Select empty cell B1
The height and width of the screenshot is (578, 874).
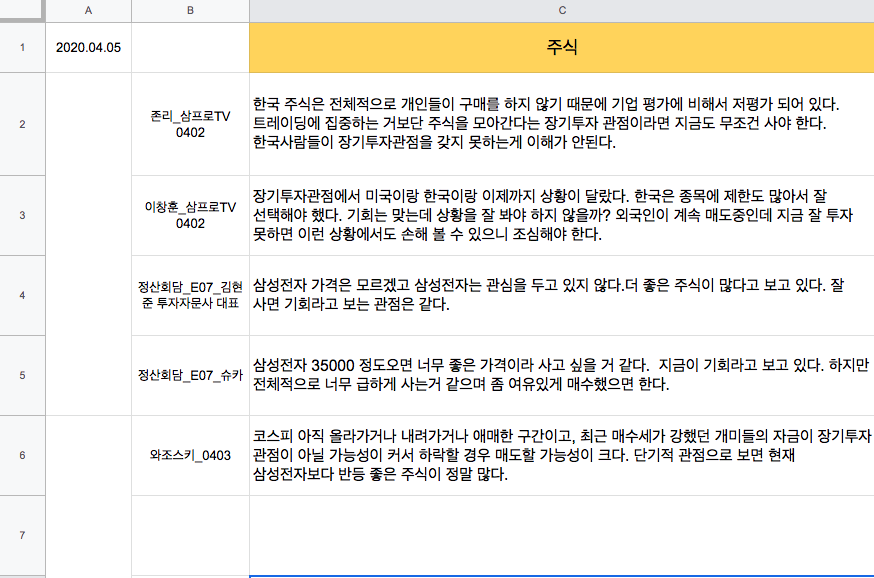pyautogui.click(x=190, y=47)
